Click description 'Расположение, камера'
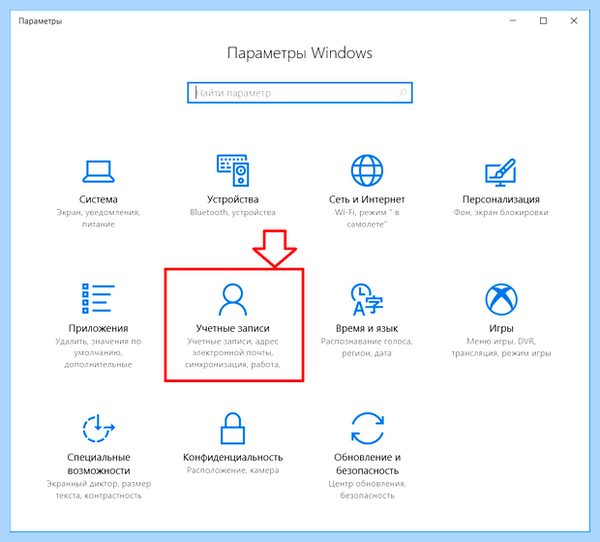Viewport: 600px width, 542px height. 233,470
